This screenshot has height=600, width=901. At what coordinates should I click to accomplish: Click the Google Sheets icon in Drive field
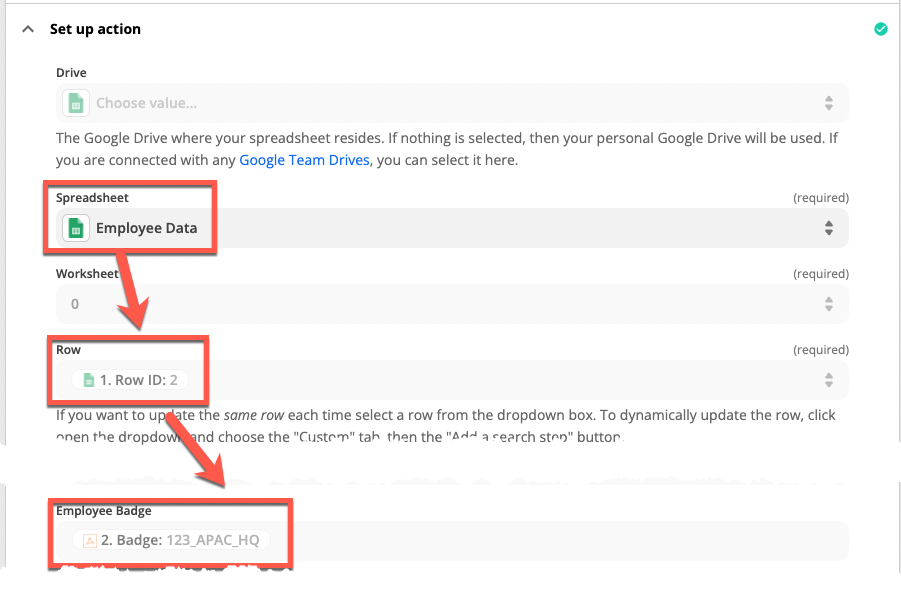coord(75,103)
